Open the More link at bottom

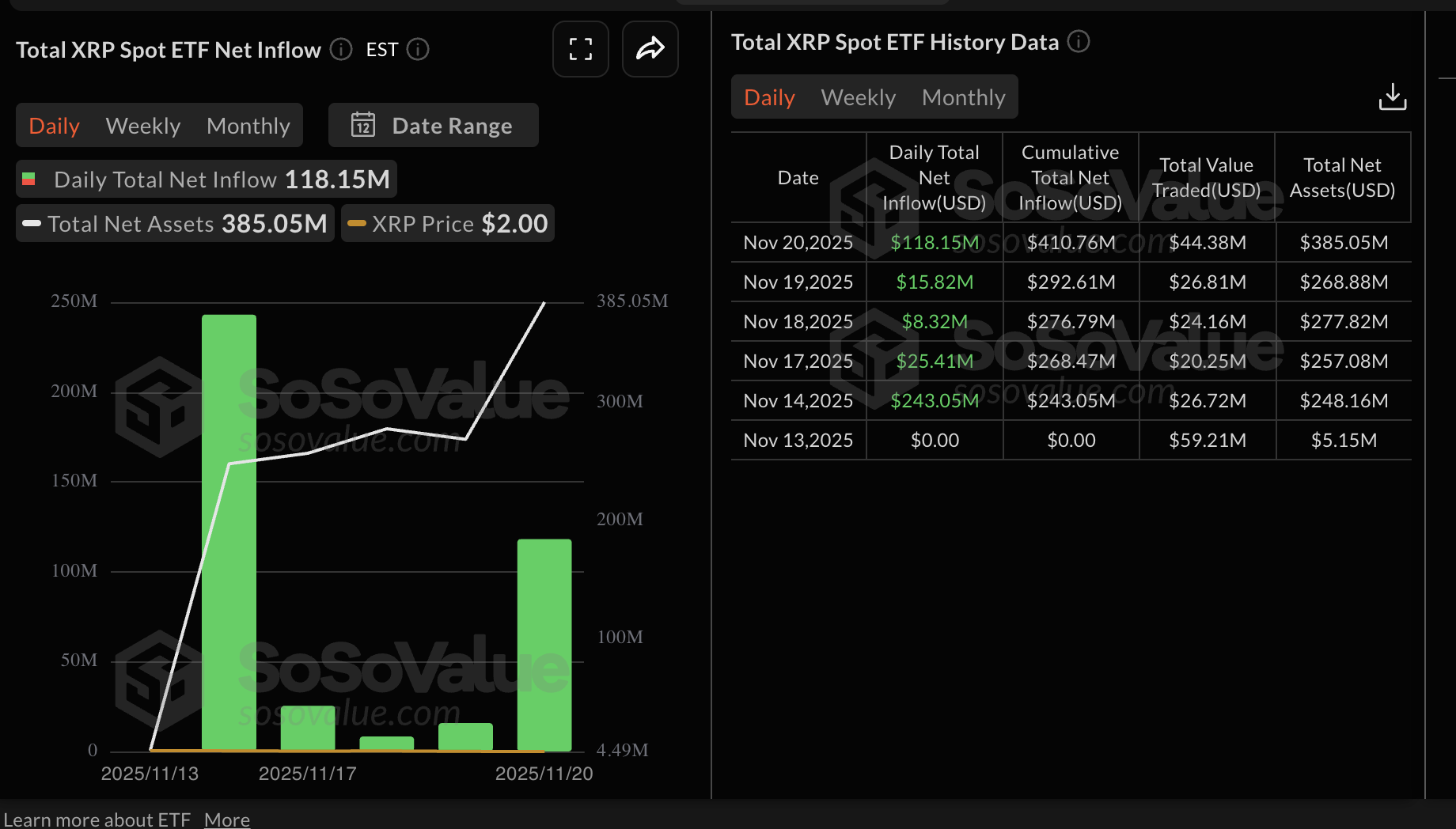point(226,820)
